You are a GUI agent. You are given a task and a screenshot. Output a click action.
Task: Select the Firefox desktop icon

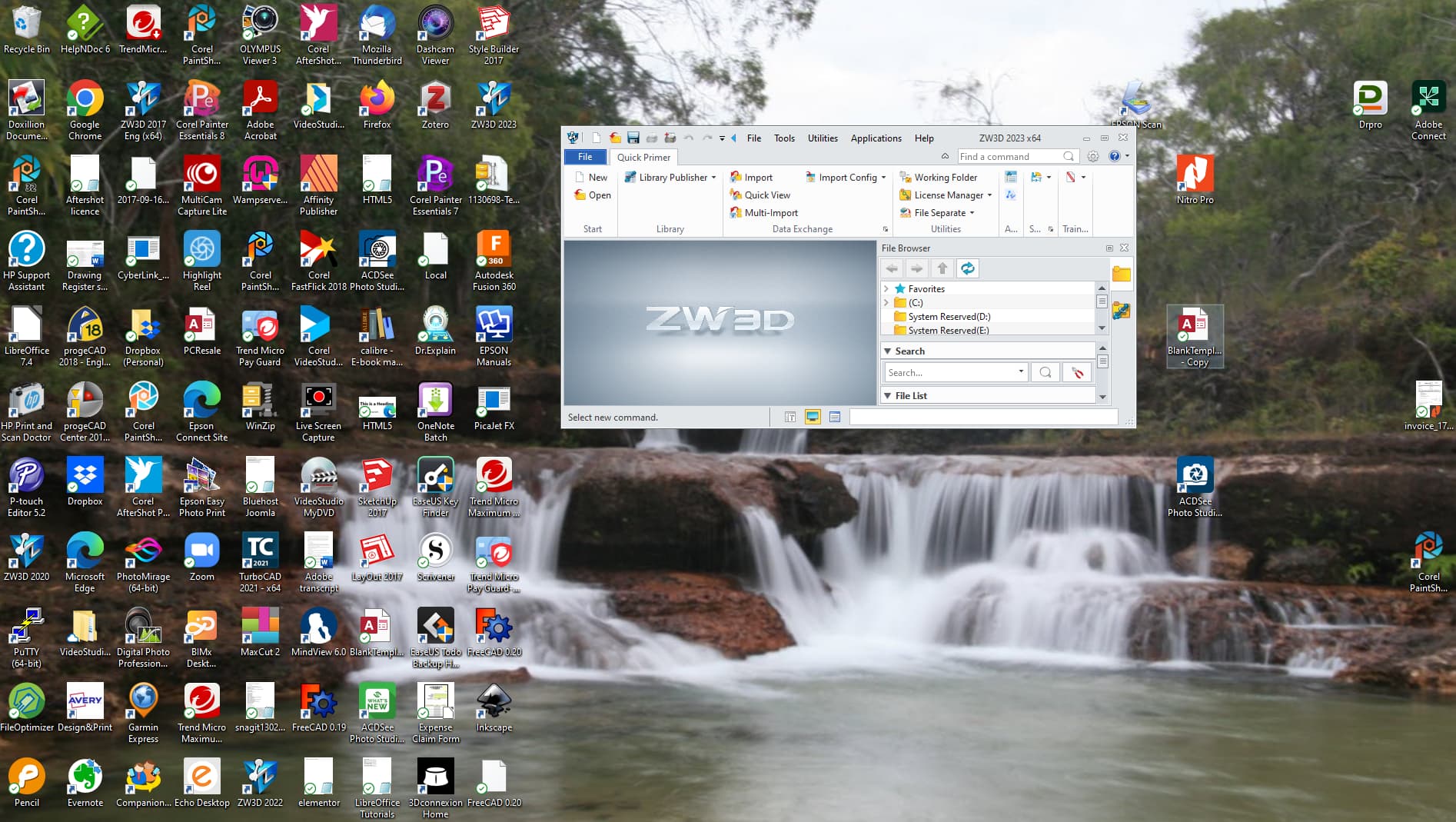click(x=377, y=105)
